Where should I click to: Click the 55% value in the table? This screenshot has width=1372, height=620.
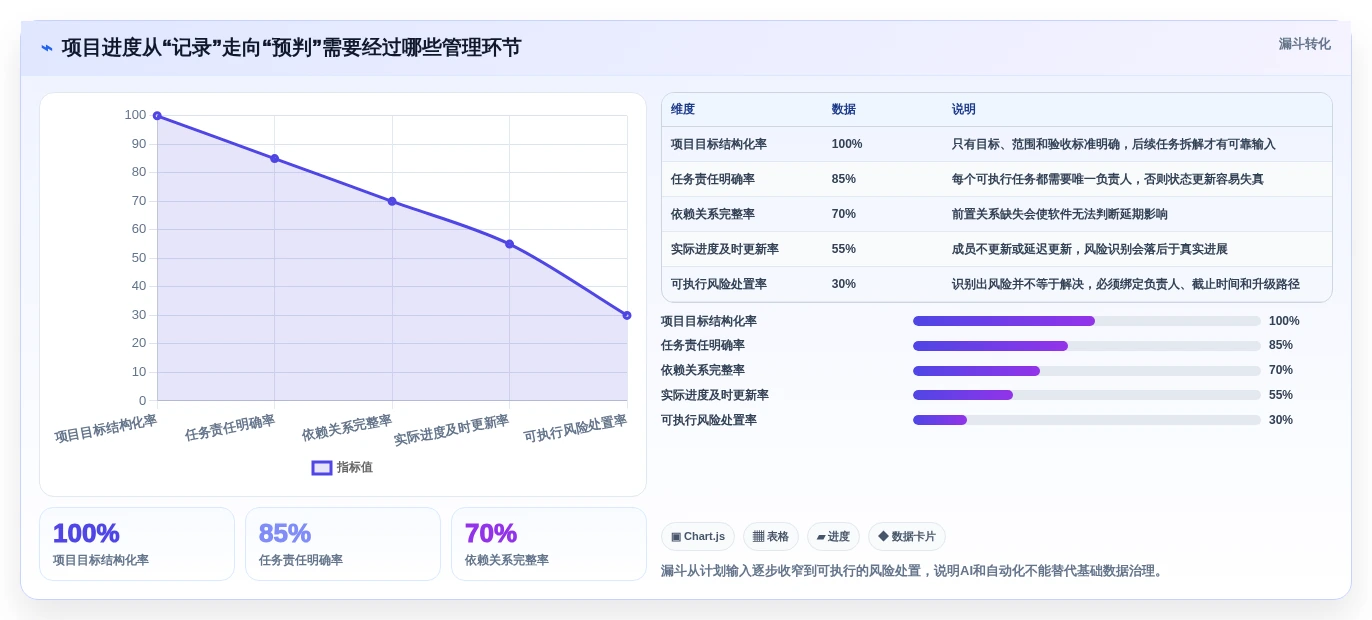pos(844,249)
